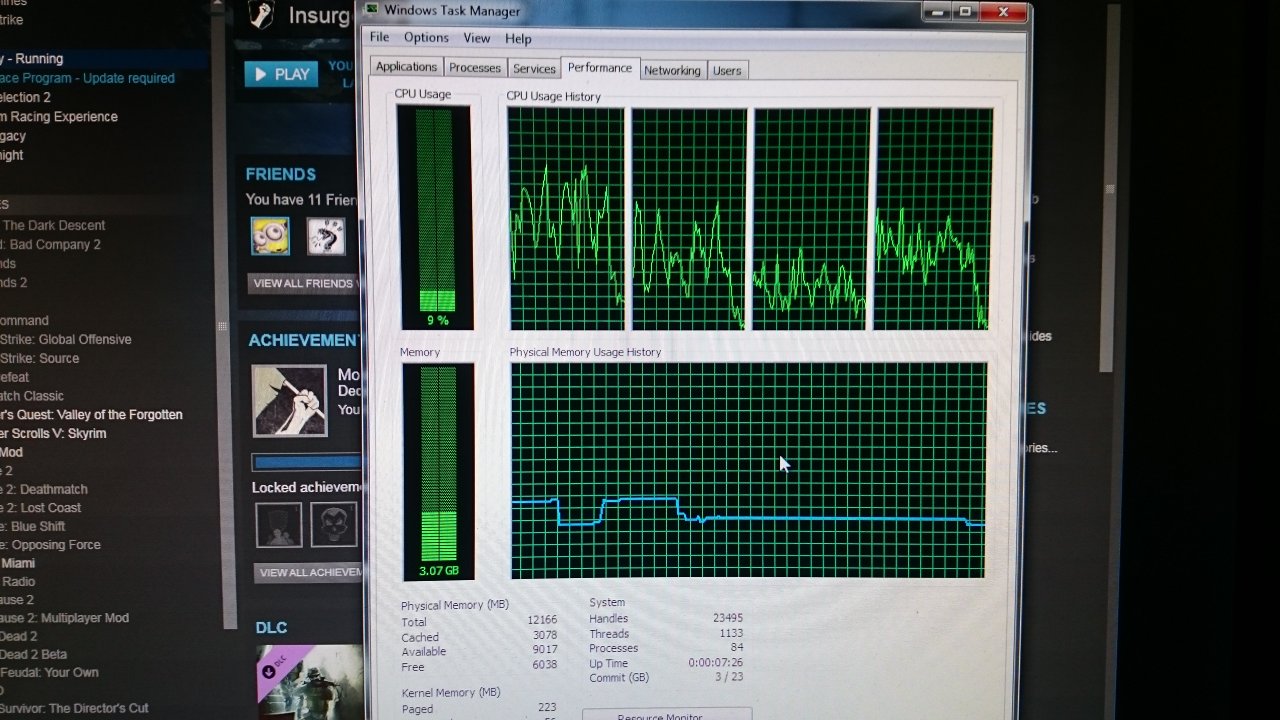Screen dimensions: 1280x720
Task: Click VIEW ALL FRIENDS button in Steam
Action: [x=303, y=283]
